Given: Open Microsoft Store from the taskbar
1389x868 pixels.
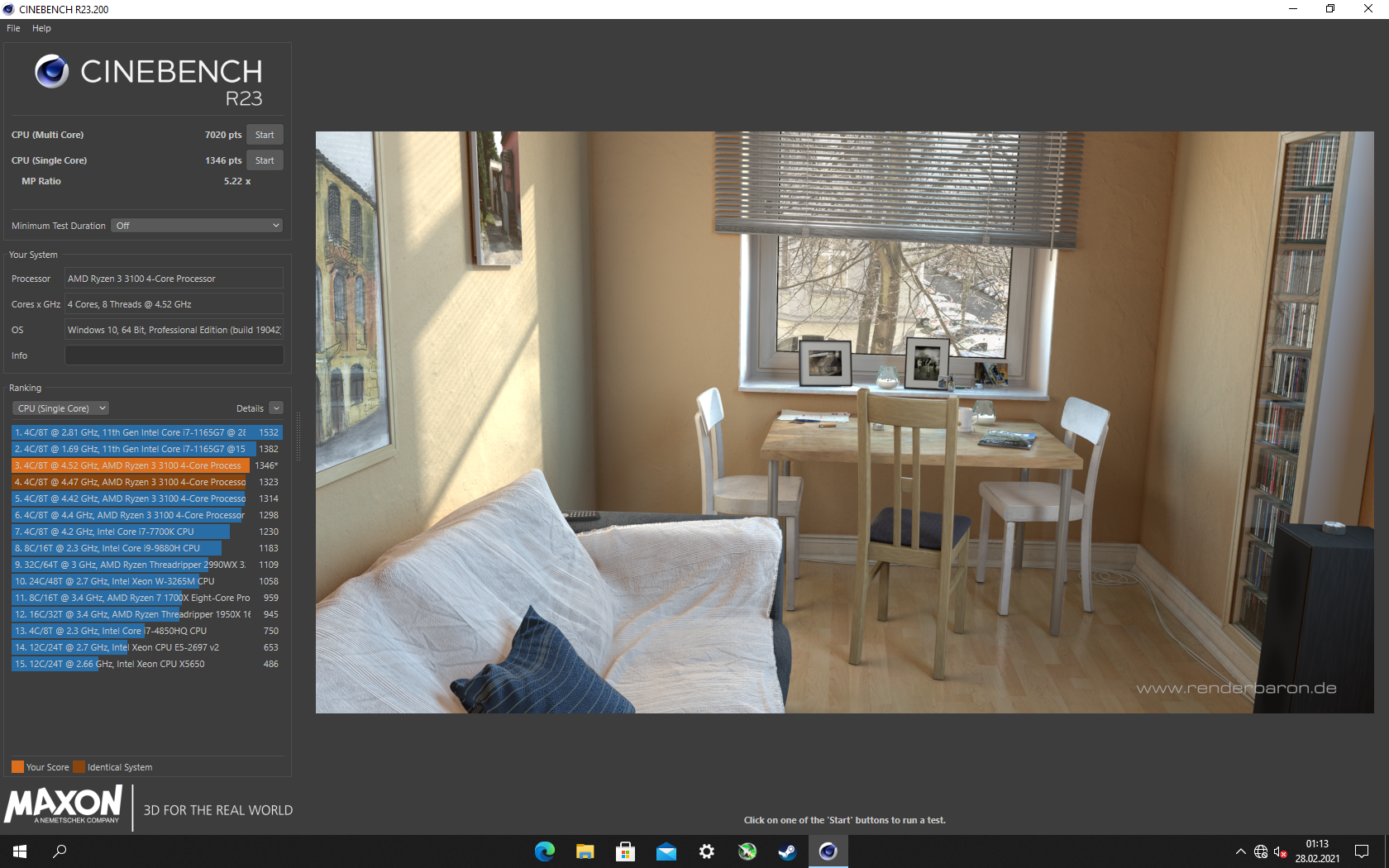Looking at the screenshot, I should tap(626, 851).
